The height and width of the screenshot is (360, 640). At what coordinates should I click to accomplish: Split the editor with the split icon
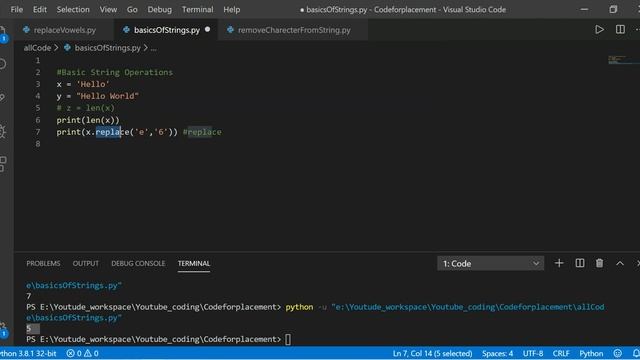620,29
